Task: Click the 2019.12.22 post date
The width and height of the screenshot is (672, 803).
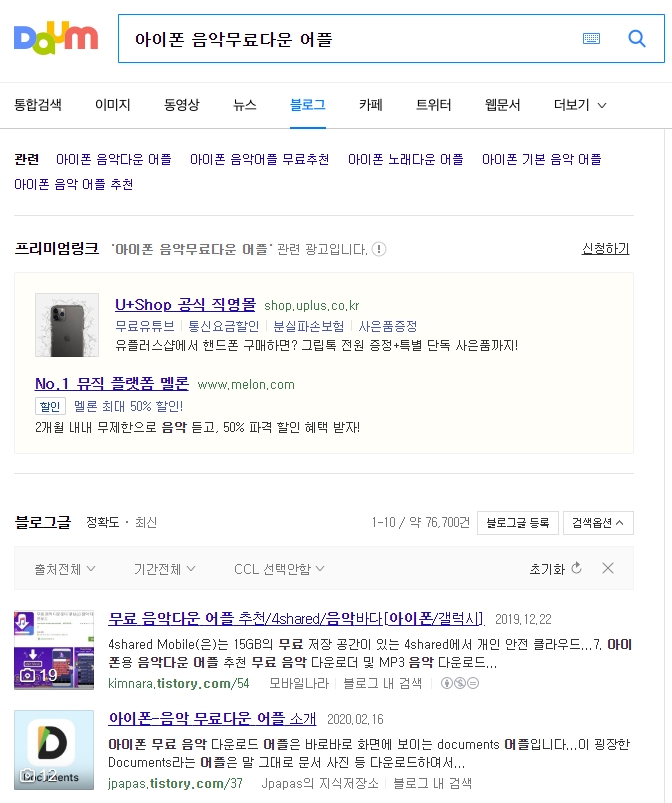Action: click(x=523, y=619)
